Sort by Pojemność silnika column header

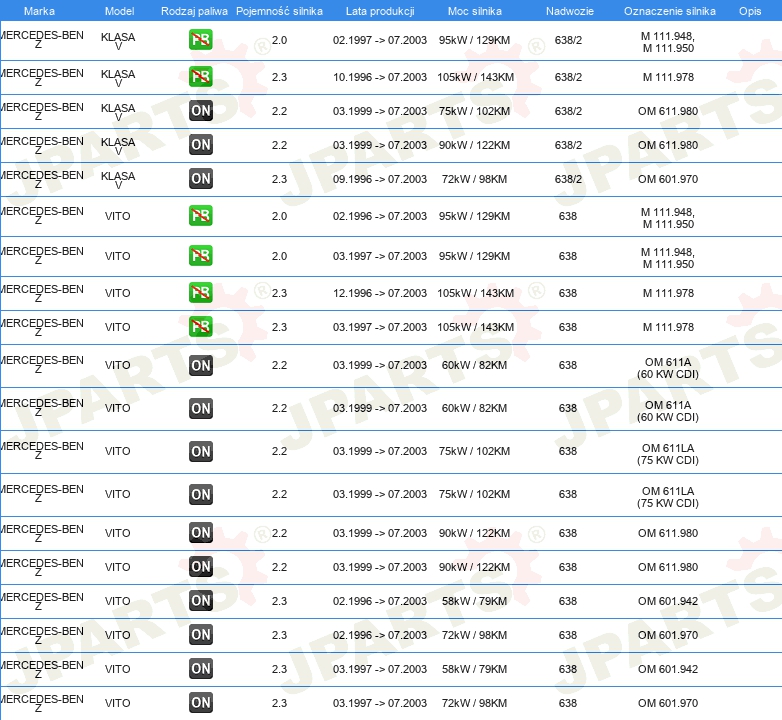[279, 11]
